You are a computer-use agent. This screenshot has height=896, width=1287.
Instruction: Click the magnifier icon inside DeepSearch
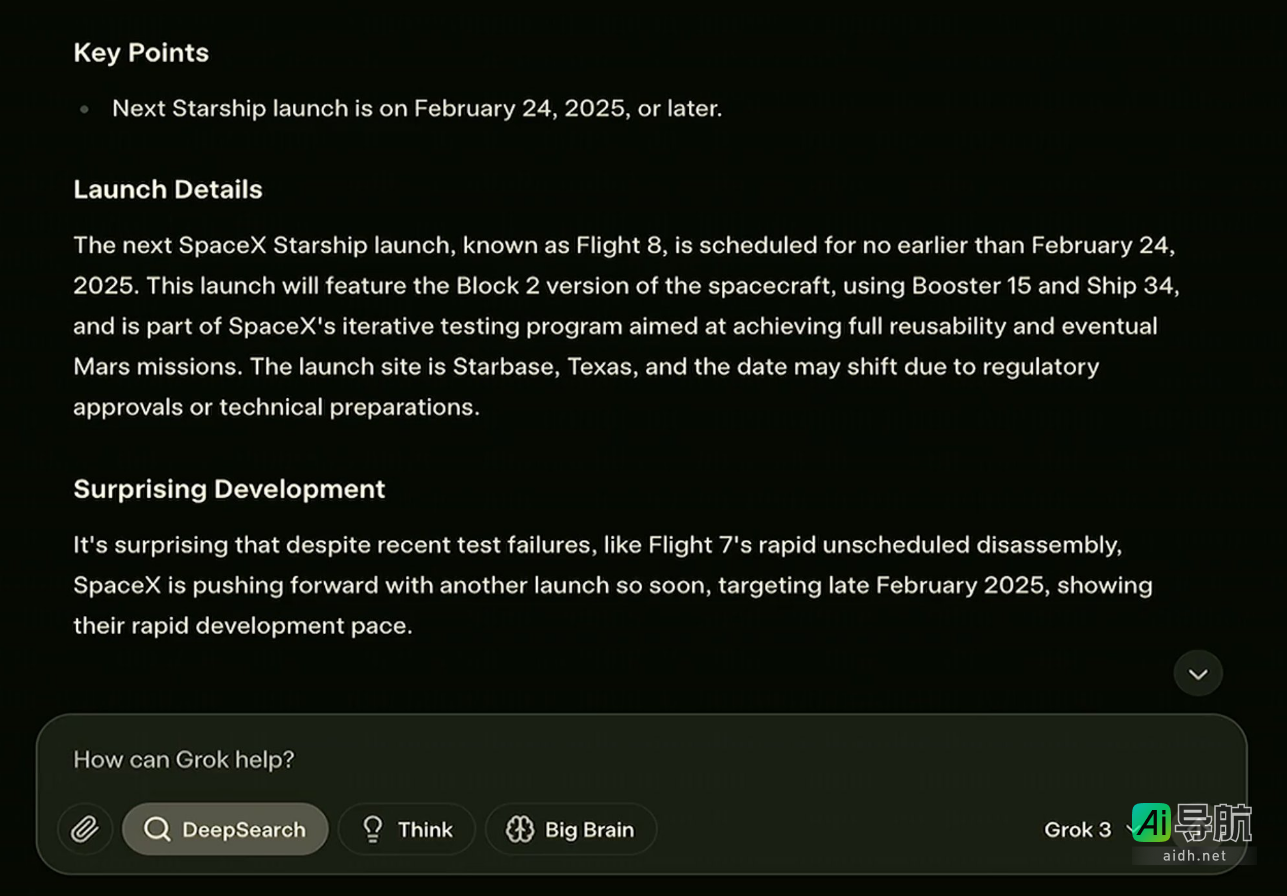pos(157,829)
